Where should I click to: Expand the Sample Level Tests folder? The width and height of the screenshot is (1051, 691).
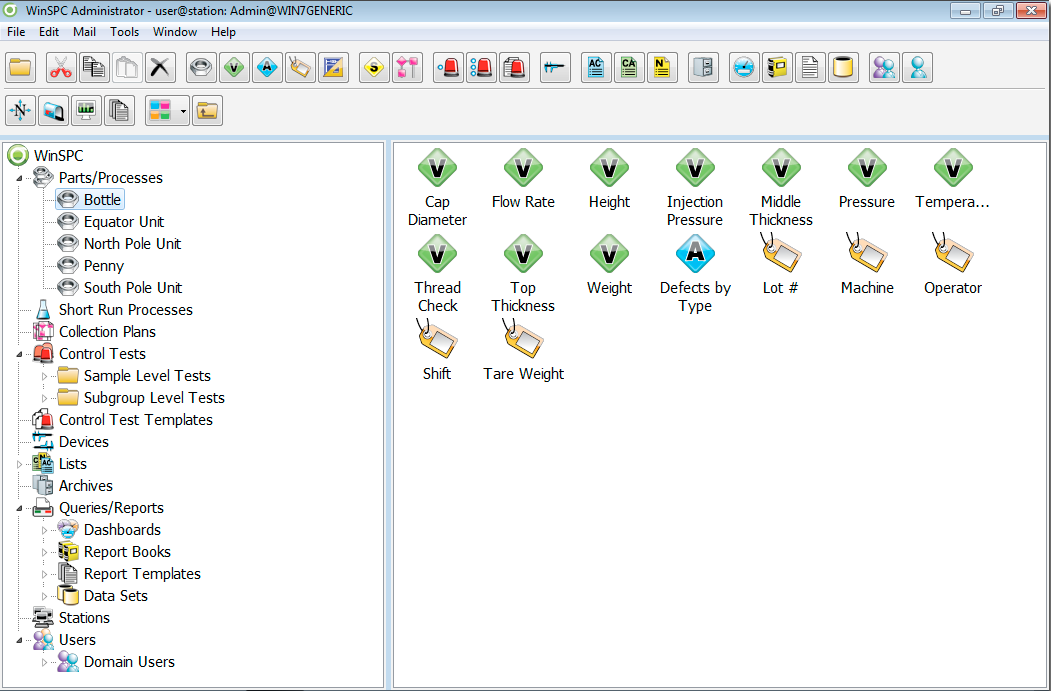tap(45, 377)
